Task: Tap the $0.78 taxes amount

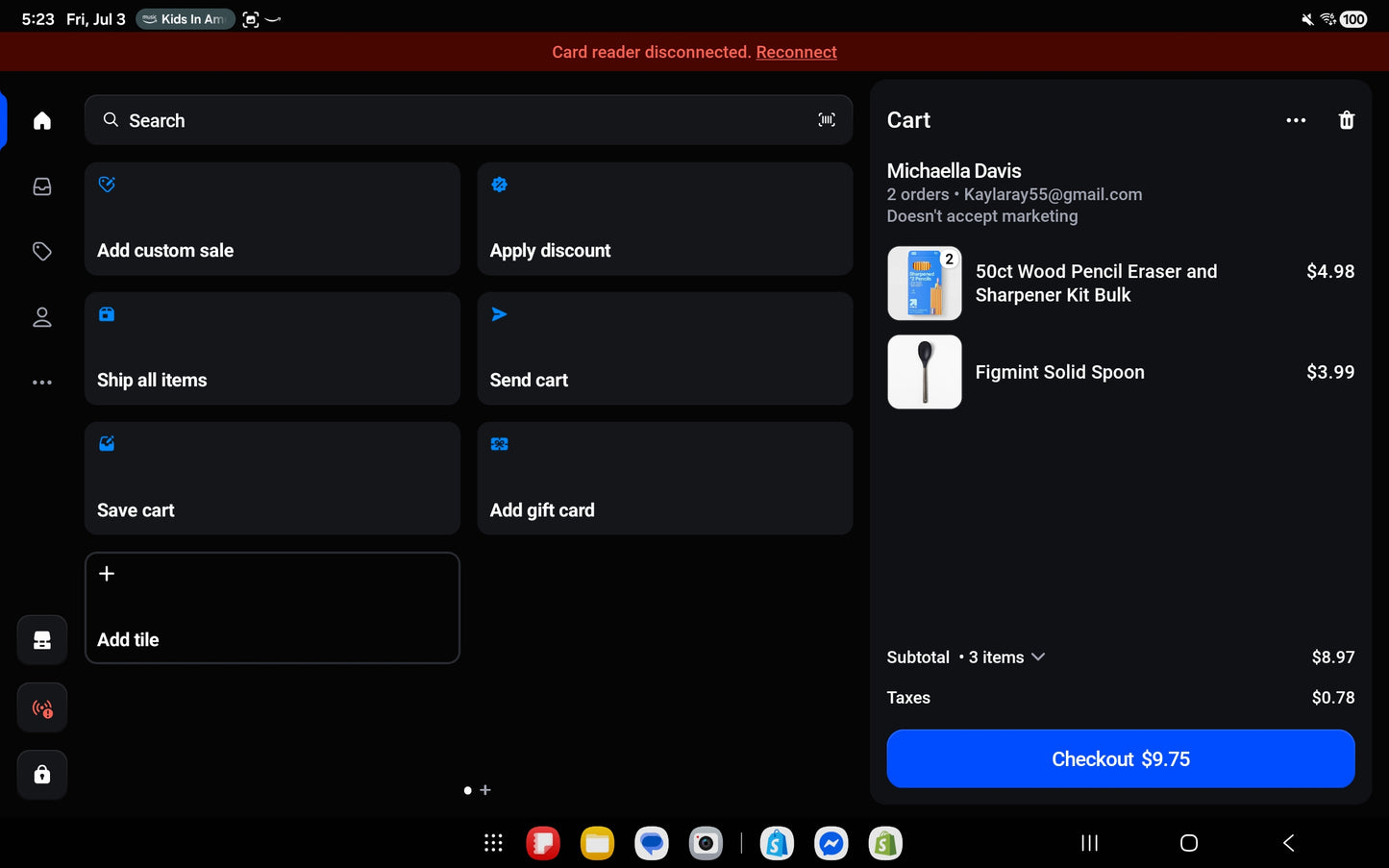Action: click(x=1333, y=698)
